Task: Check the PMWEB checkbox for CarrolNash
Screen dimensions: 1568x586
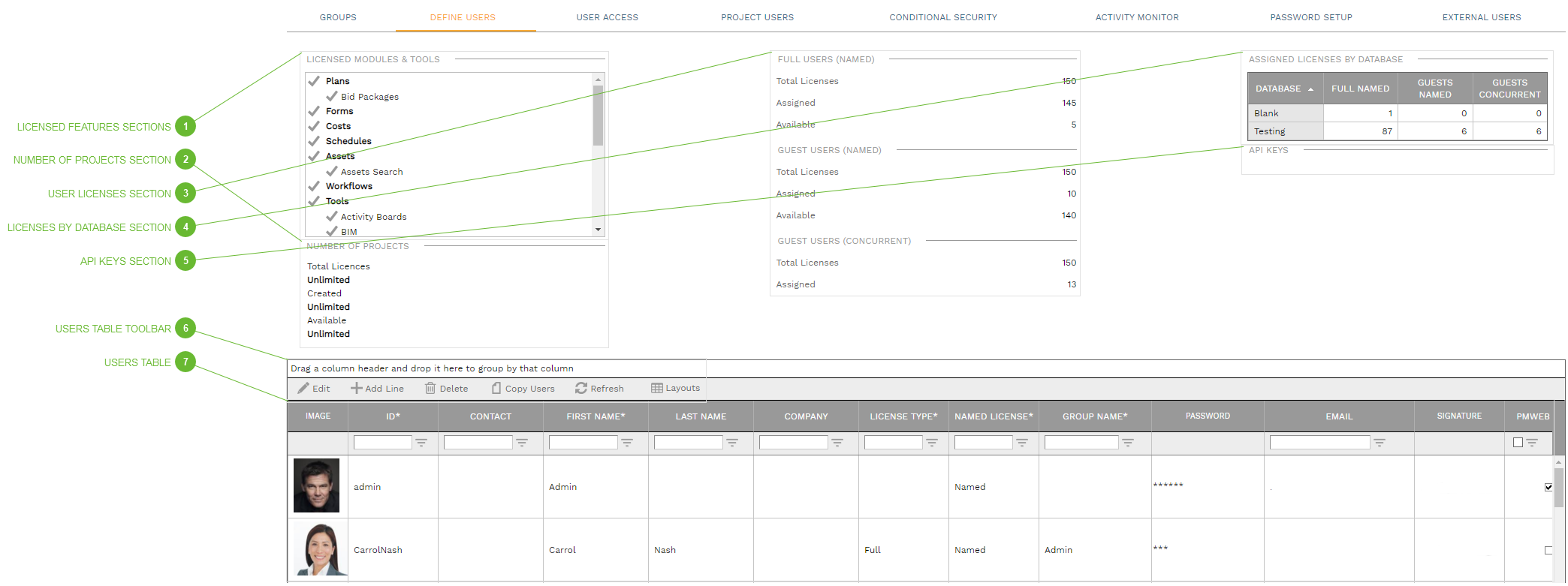Action: [x=1548, y=550]
